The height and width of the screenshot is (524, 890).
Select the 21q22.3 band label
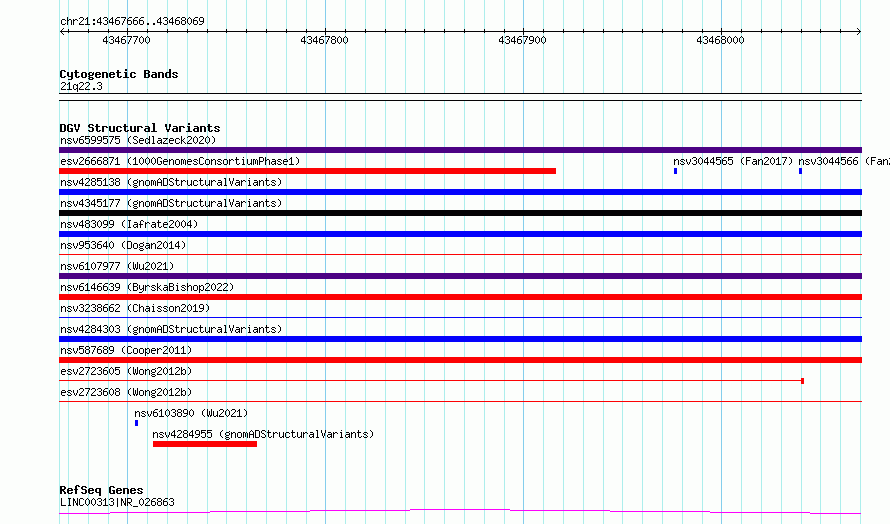click(81, 86)
